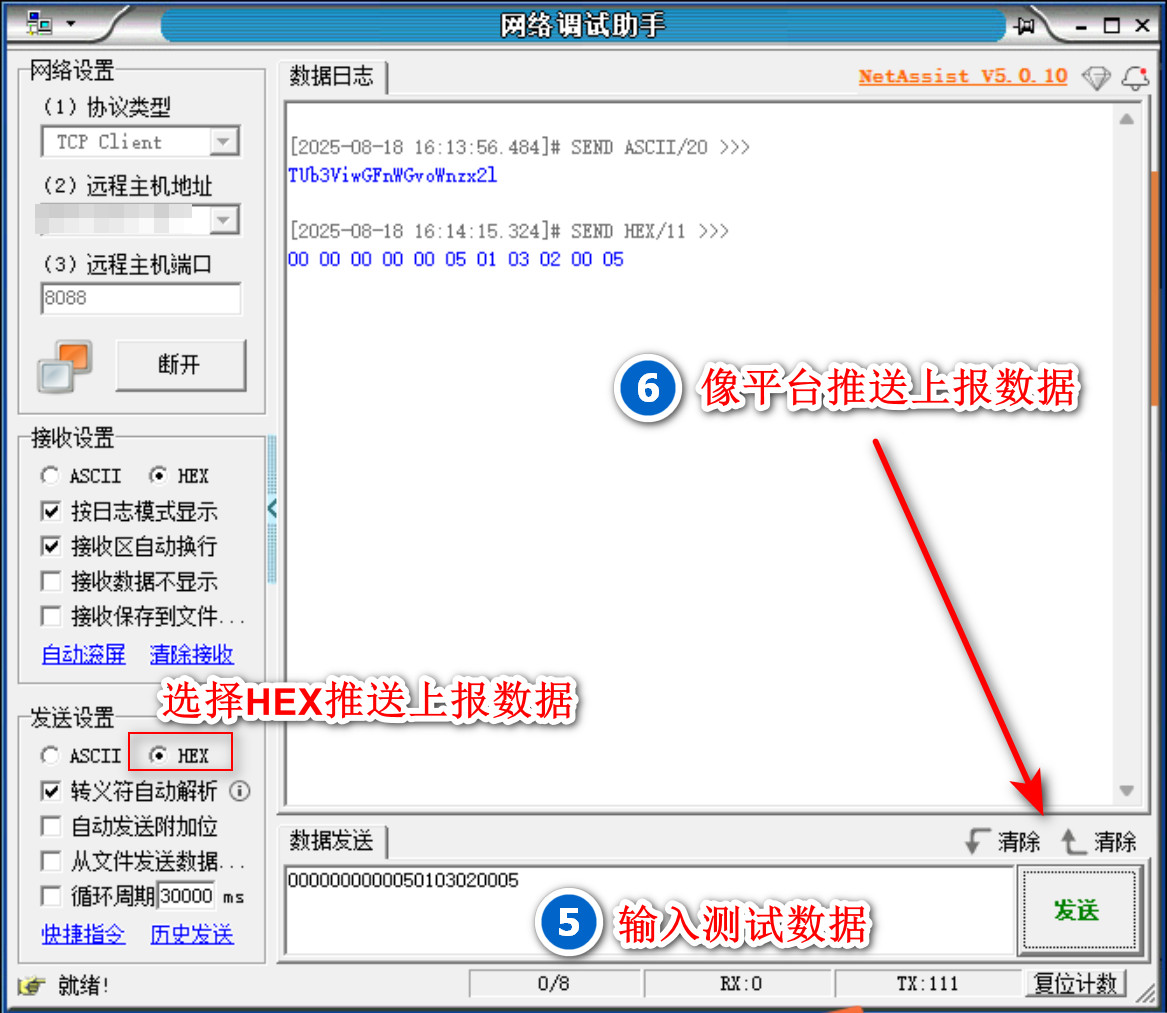Click the data log scrollbar down arrow
This screenshot has height=1013, width=1167.
(1127, 791)
